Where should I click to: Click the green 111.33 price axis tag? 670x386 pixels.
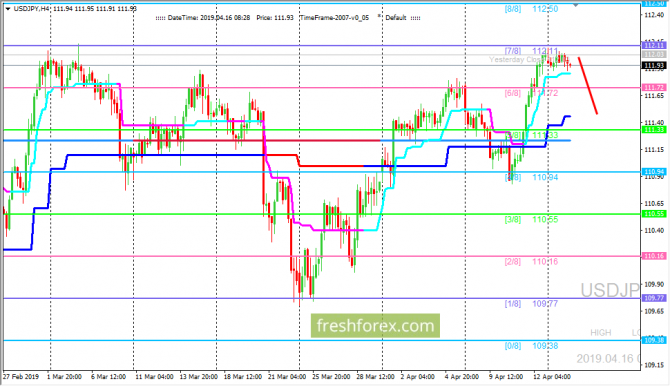click(x=654, y=130)
